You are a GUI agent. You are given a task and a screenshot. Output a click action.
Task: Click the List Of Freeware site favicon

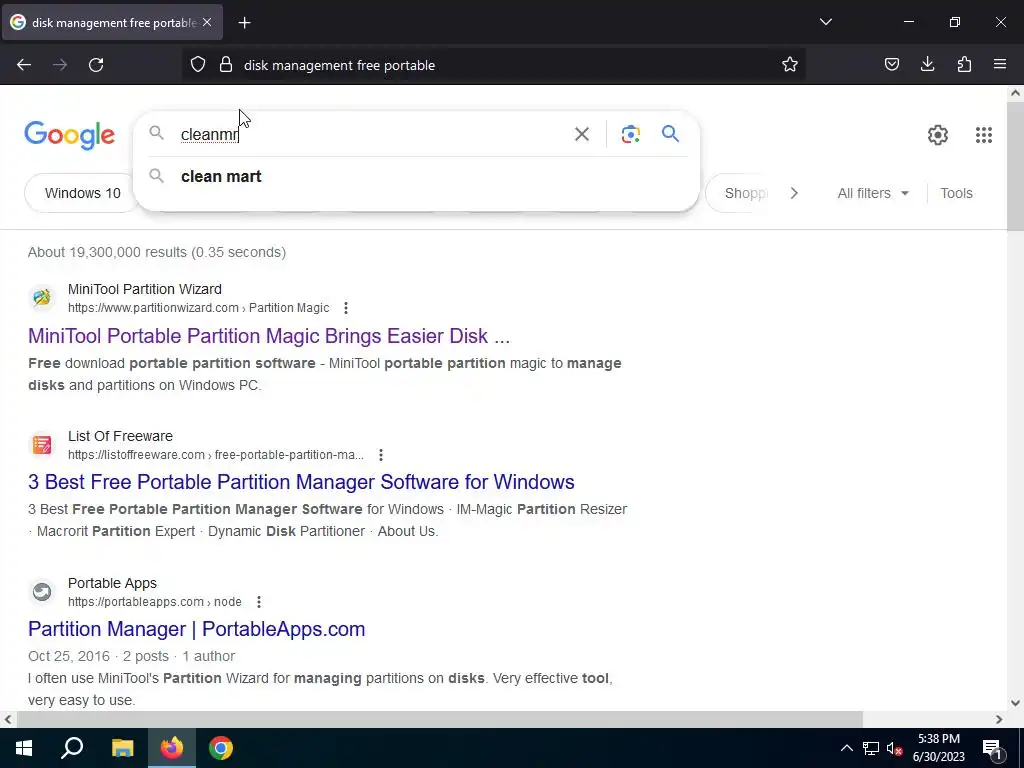[42, 445]
